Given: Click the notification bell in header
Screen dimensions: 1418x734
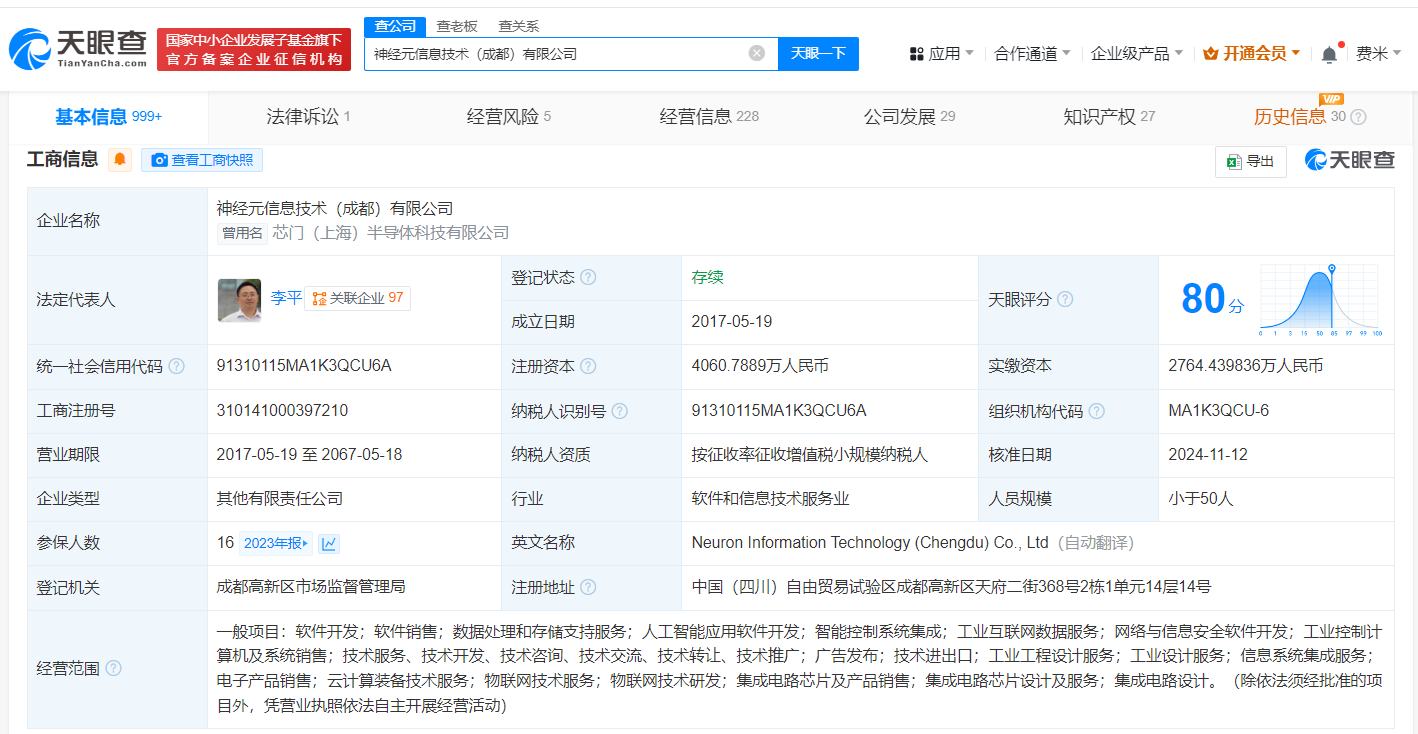Looking at the screenshot, I should (1329, 54).
